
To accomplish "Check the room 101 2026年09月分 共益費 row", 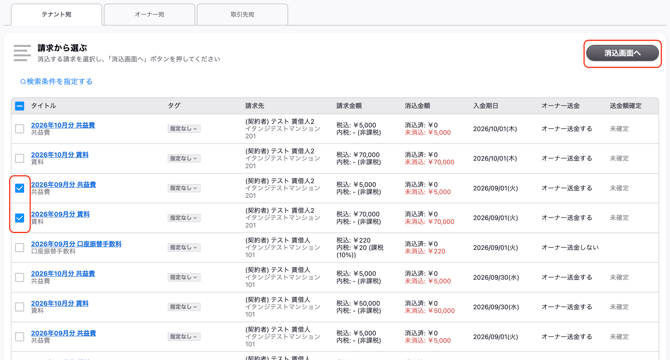I will (x=20, y=337).
